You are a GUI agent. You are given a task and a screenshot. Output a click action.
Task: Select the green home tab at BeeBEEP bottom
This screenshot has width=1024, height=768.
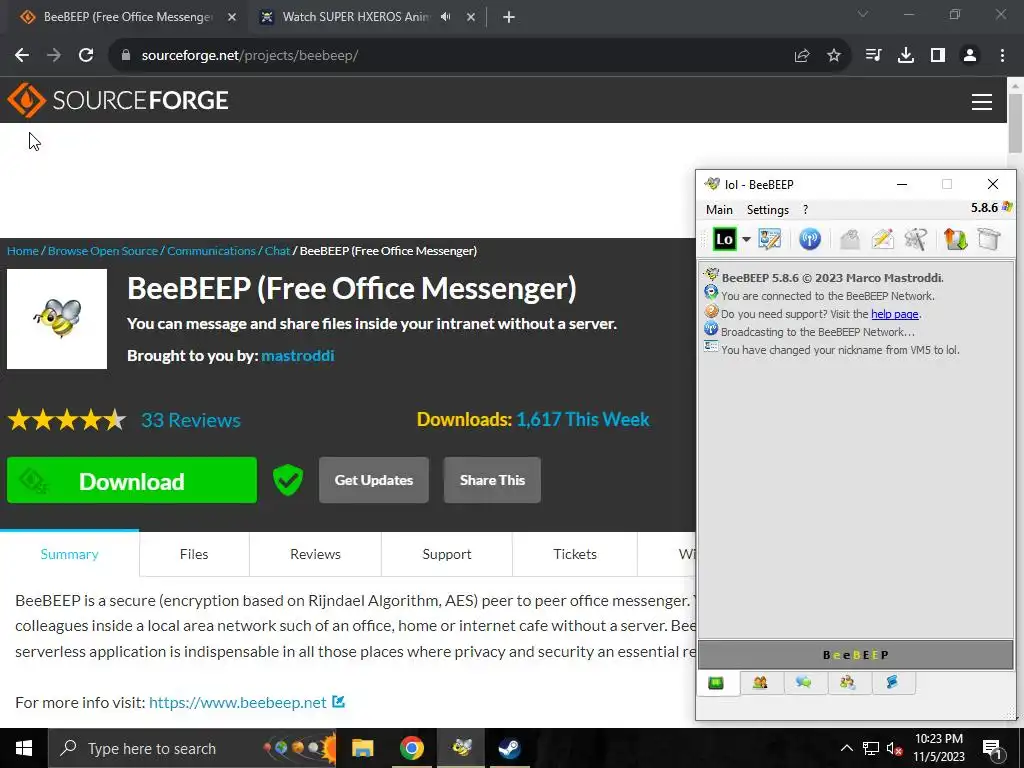[x=716, y=683]
